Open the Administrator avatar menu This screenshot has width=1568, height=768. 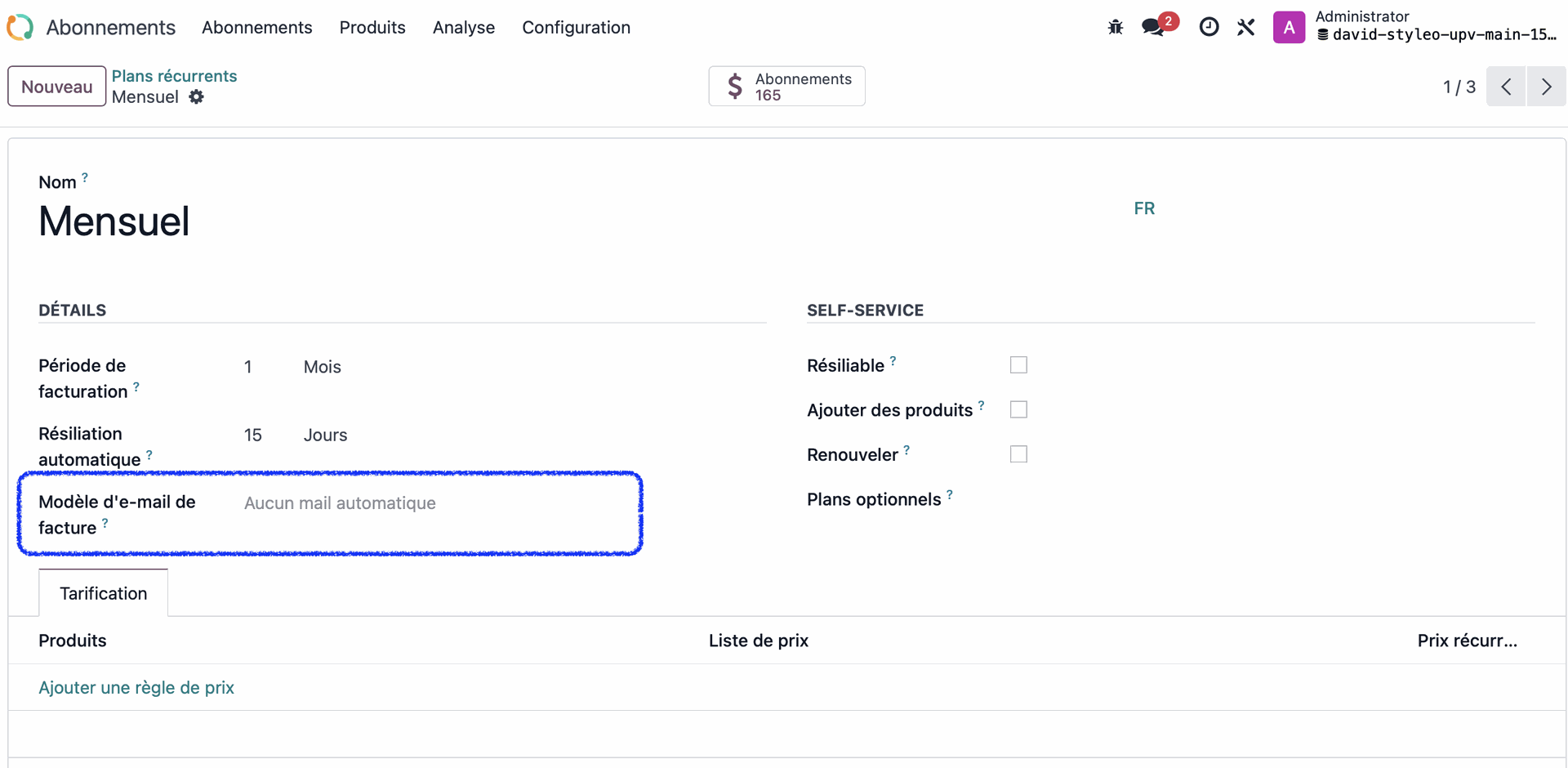1289,27
